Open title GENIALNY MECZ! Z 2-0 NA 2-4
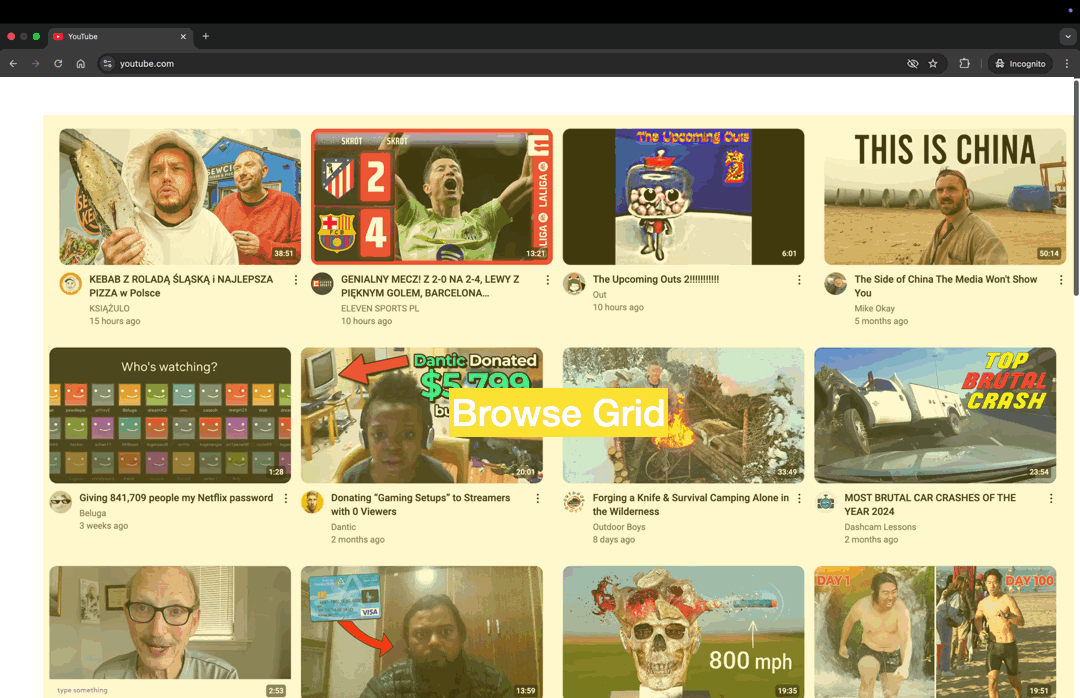Viewport: 1080px width, 698px height. pyautogui.click(x=430, y=286)
